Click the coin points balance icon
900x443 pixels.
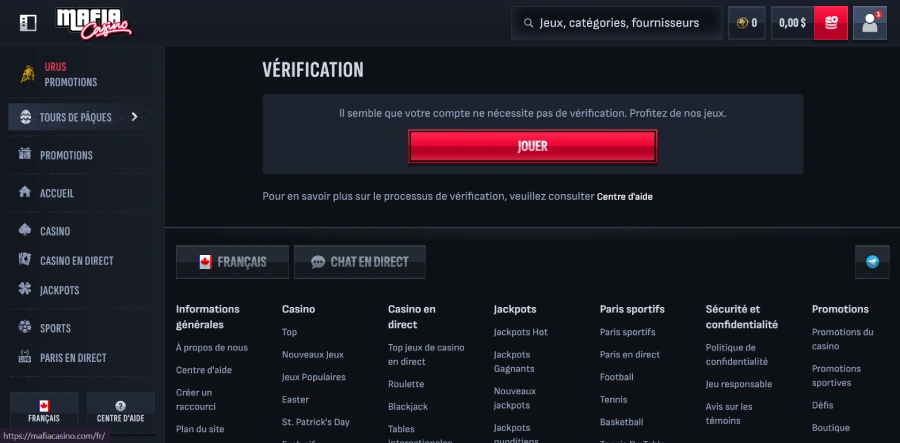pos(742,23)
